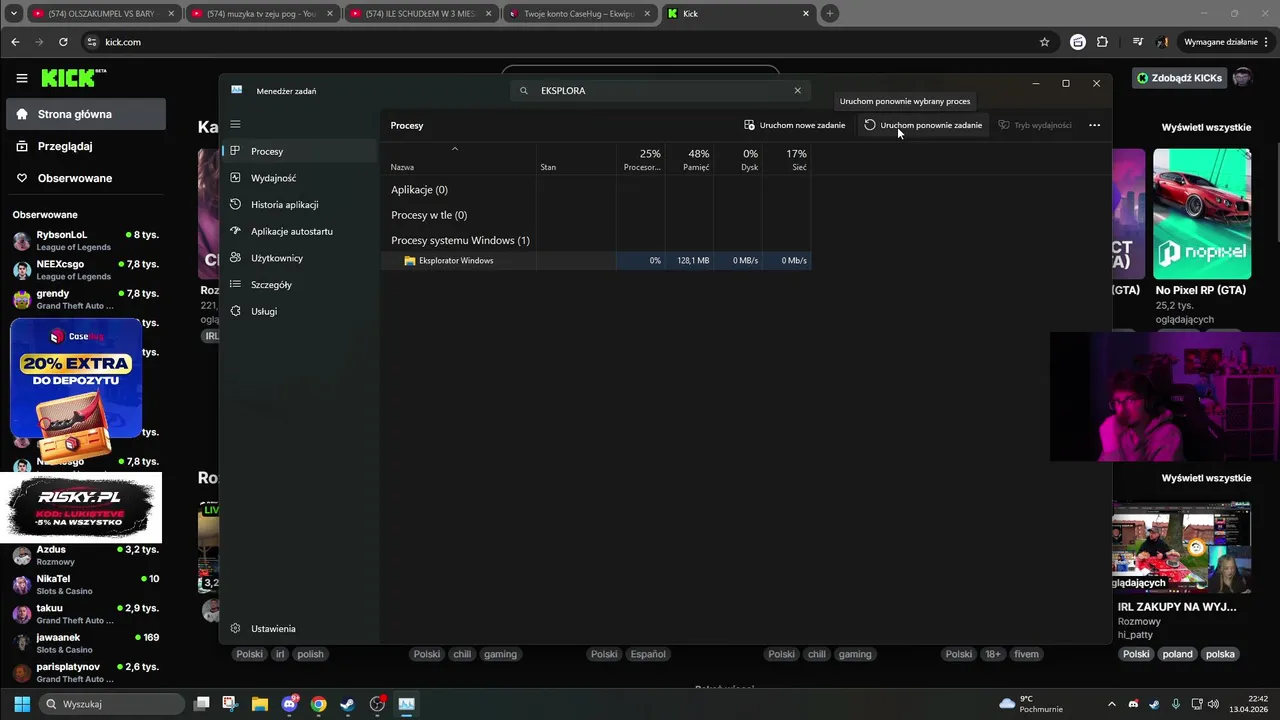
Task: Click the hi_patty streamer name
Action: click(1135, 634)
